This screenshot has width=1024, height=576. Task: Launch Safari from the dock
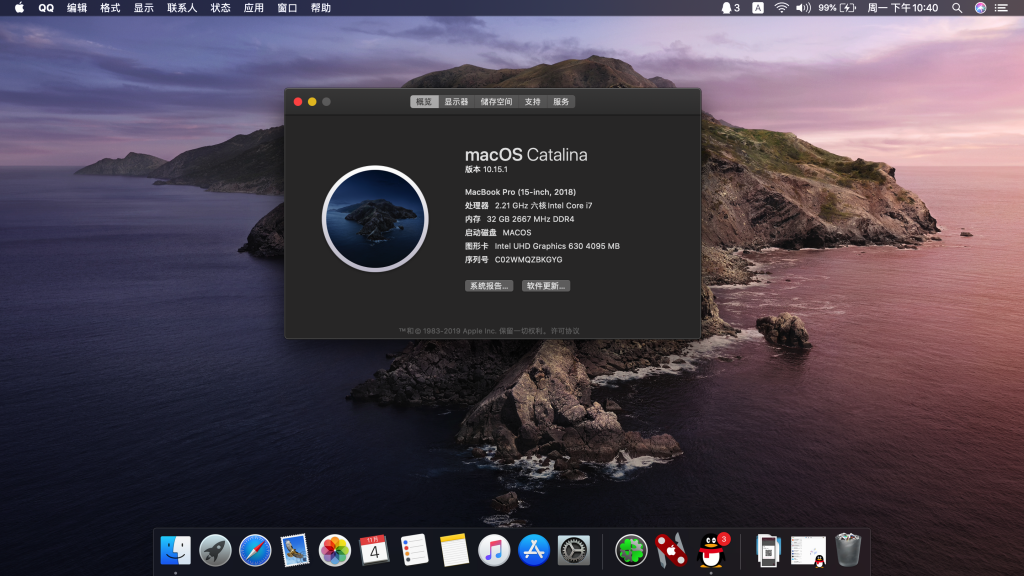pyautogui.click(x=255, y=550)
